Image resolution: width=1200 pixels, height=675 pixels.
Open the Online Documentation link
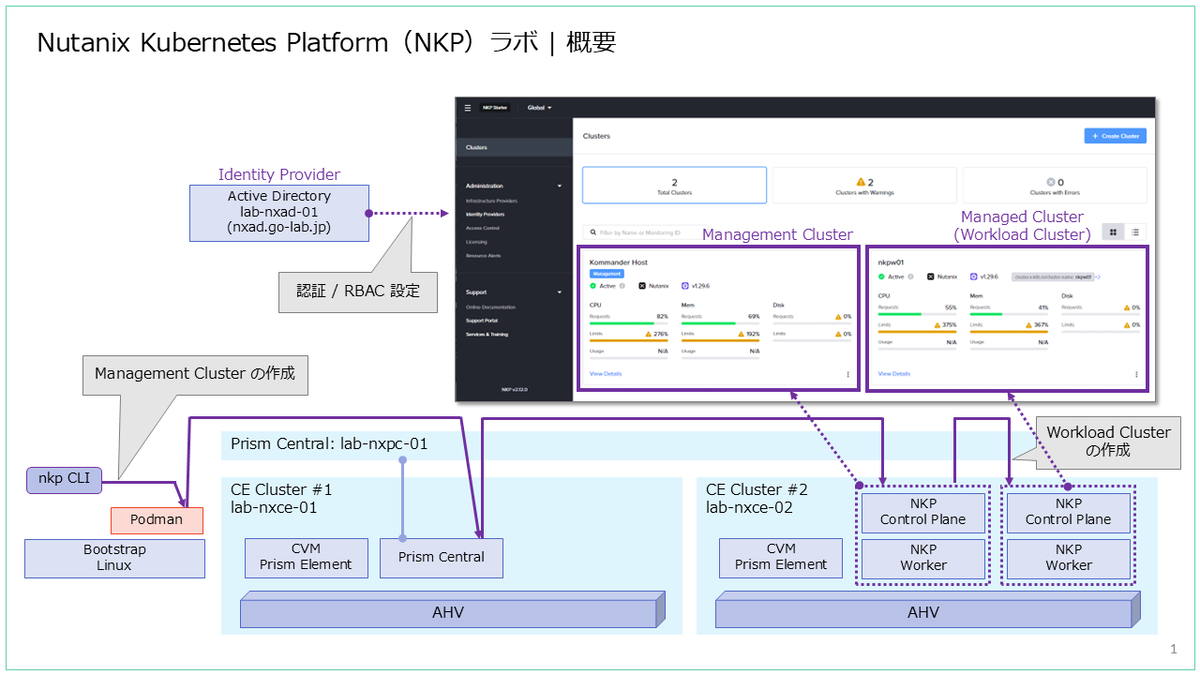489,307
